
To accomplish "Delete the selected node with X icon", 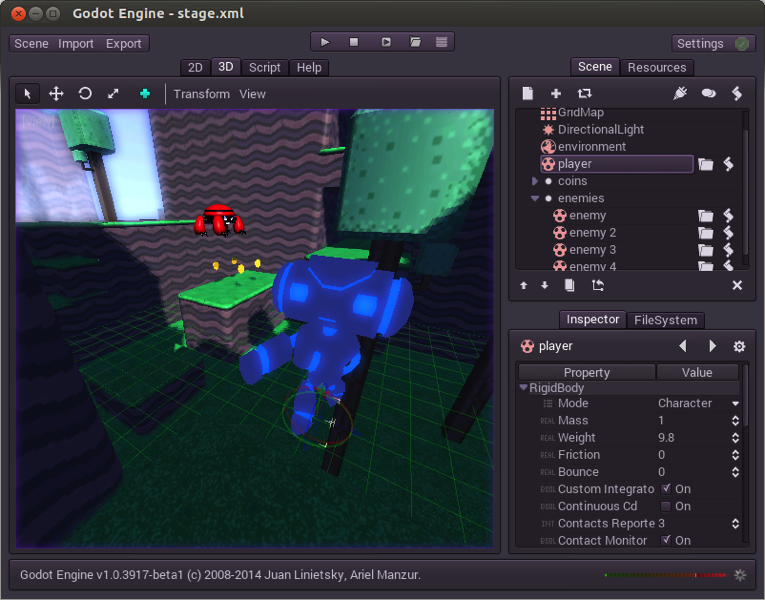I will (x=737, y=285).
